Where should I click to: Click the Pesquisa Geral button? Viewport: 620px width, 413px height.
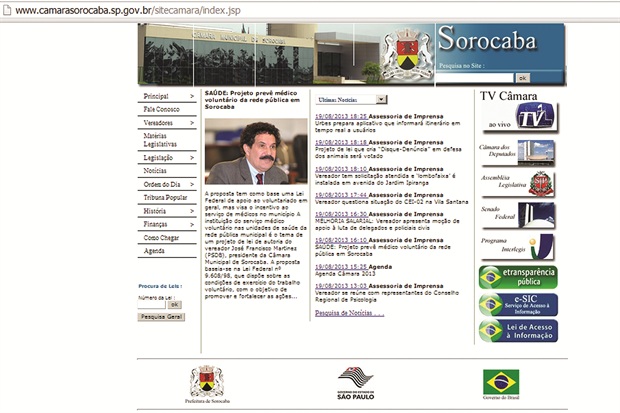tap(161, 317)
